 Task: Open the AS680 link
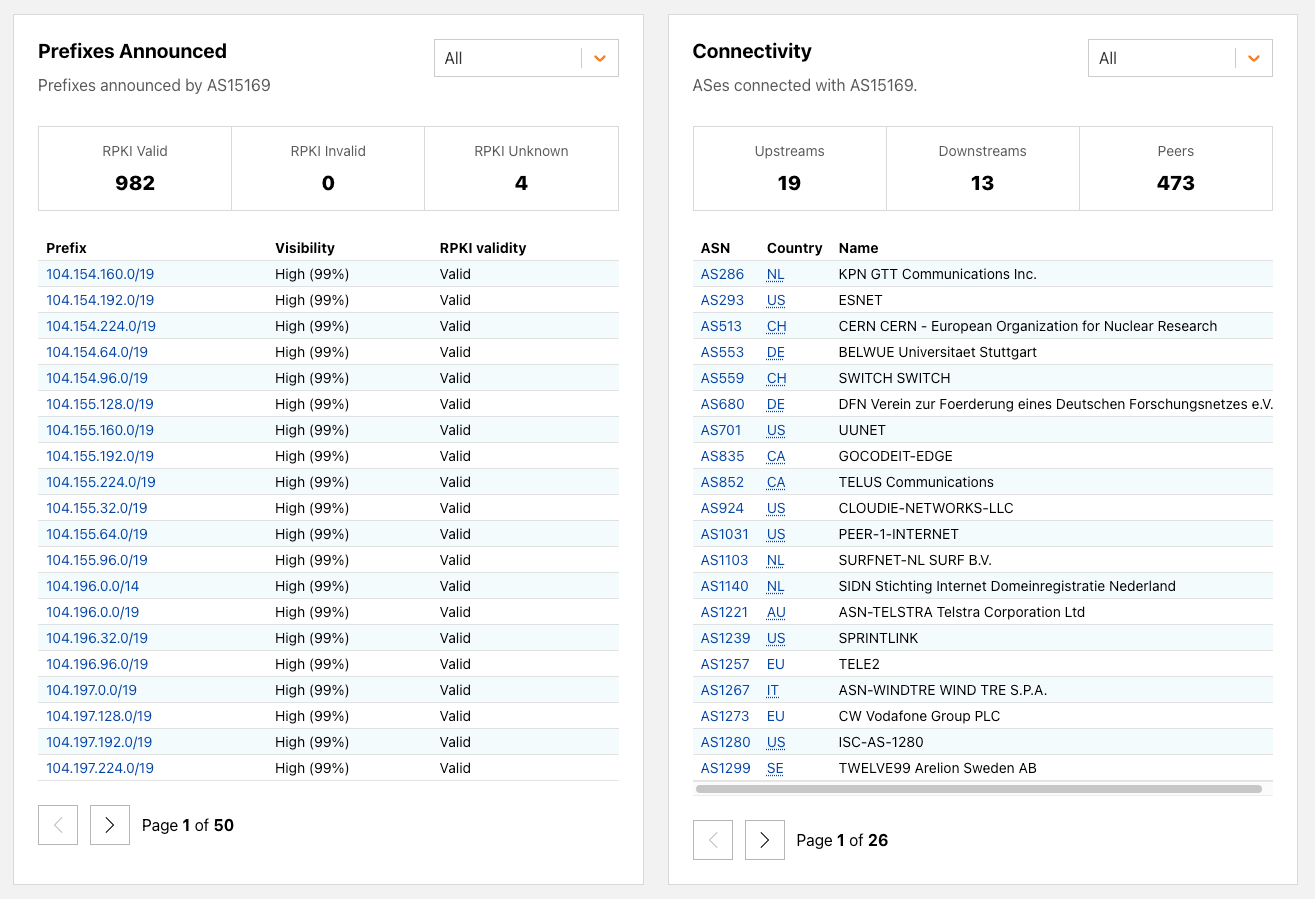(722, 404)
